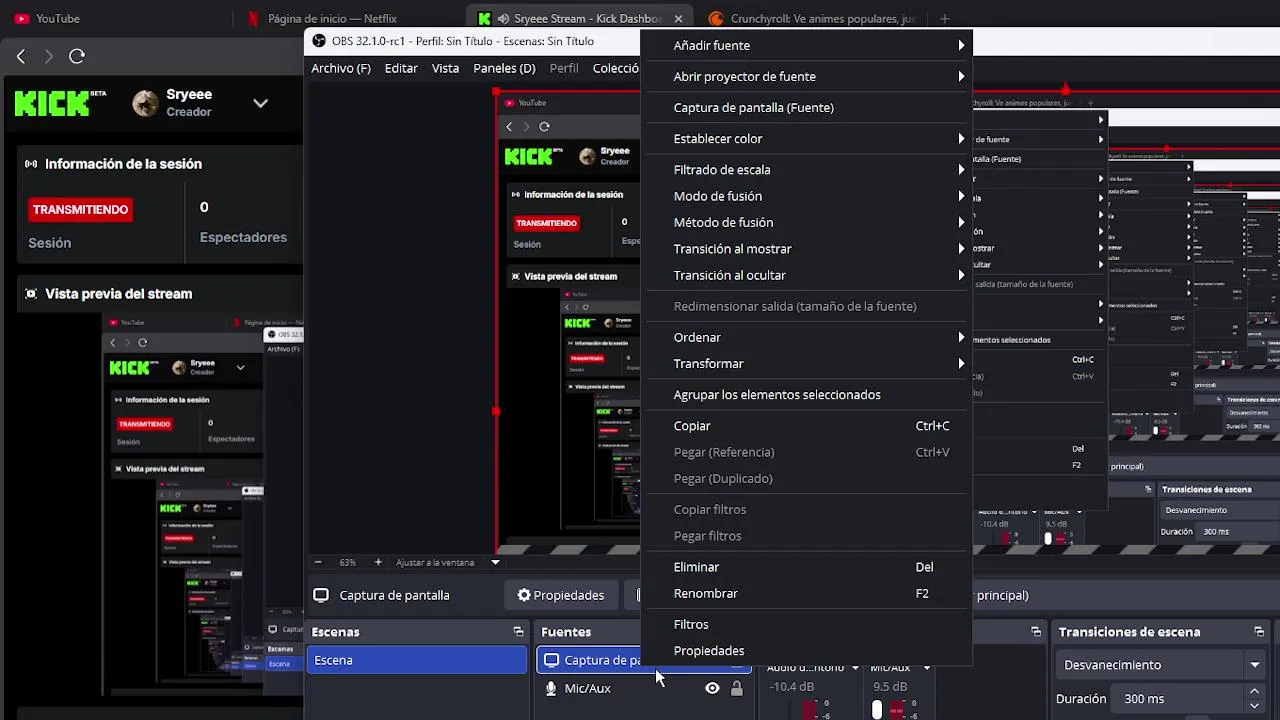This screenshot has width=1280, height=720.
Task: Open Mic/Aux mixer options arrow
Action: tap(926, 668)
